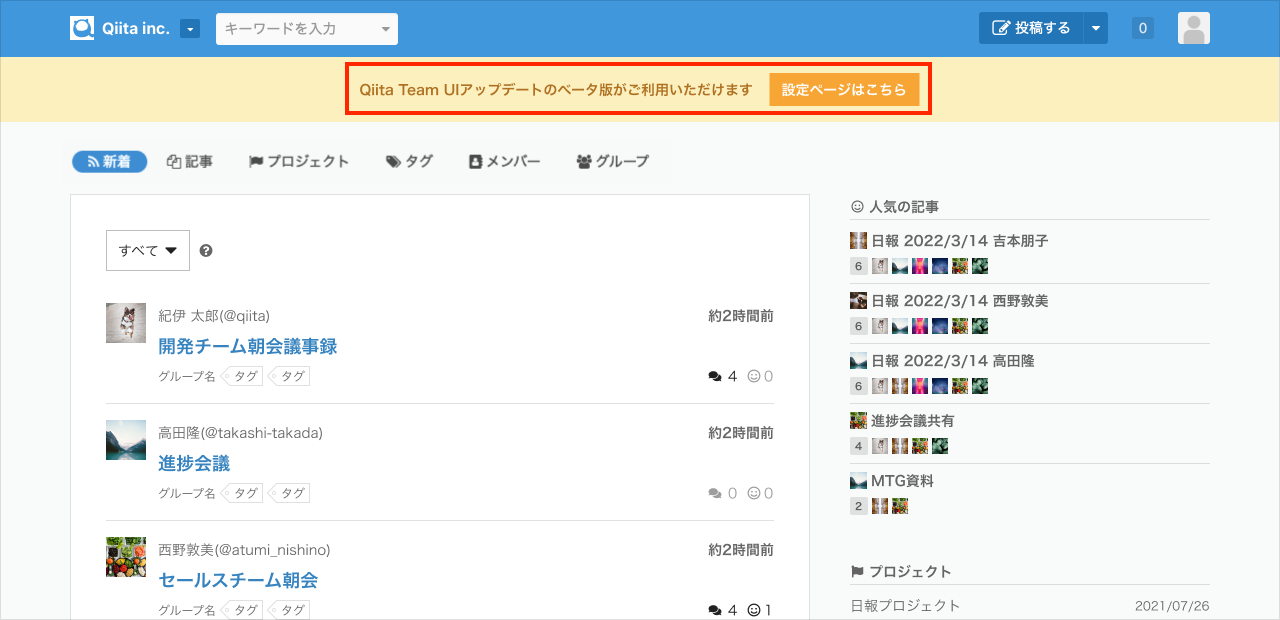The width and height of the screenshot is (1280, 620).
Task: Select the 新着 tab
Action: (110, 161)
